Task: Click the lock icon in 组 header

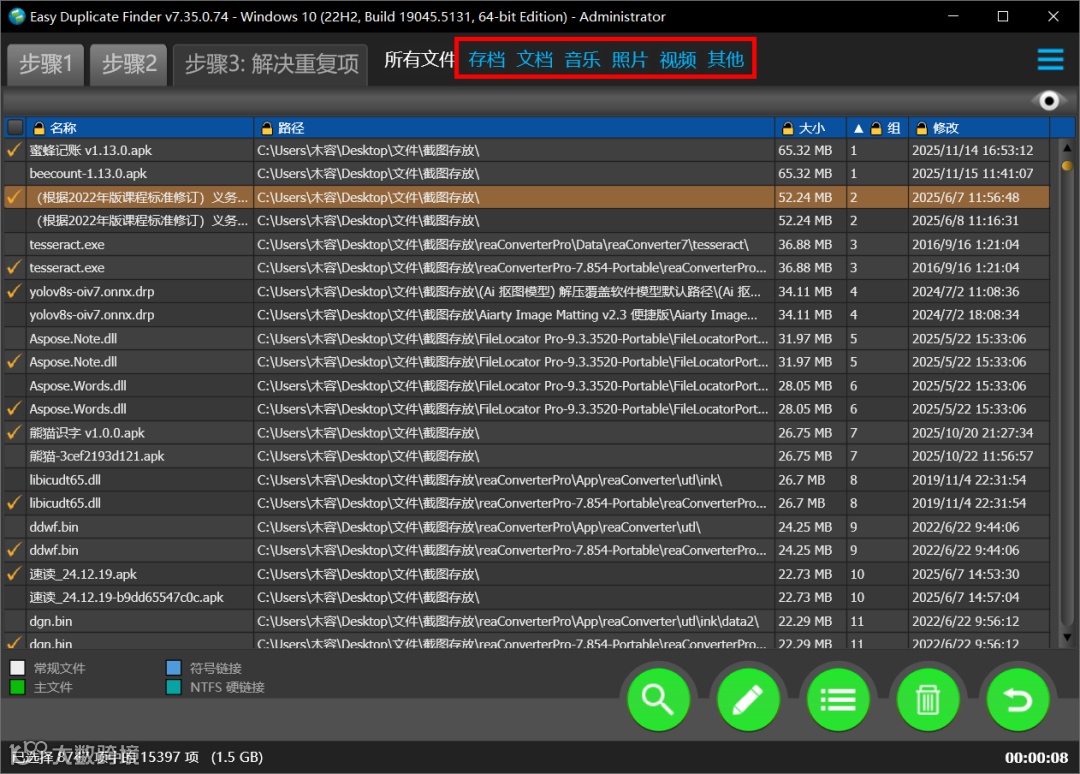Action: point(876,128)
